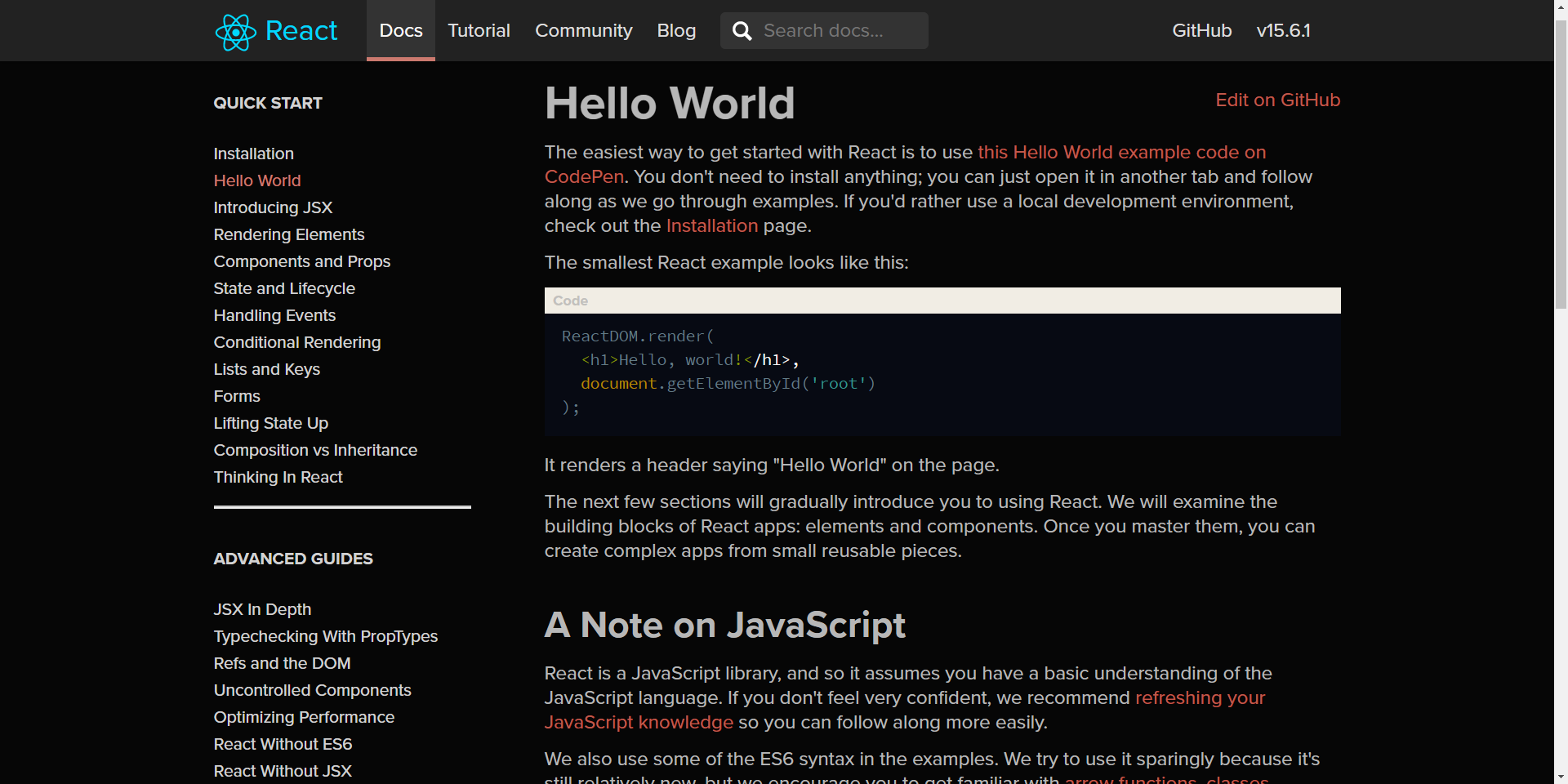Click refreshing your JavaScript knowledge link

click(1200, 698)
